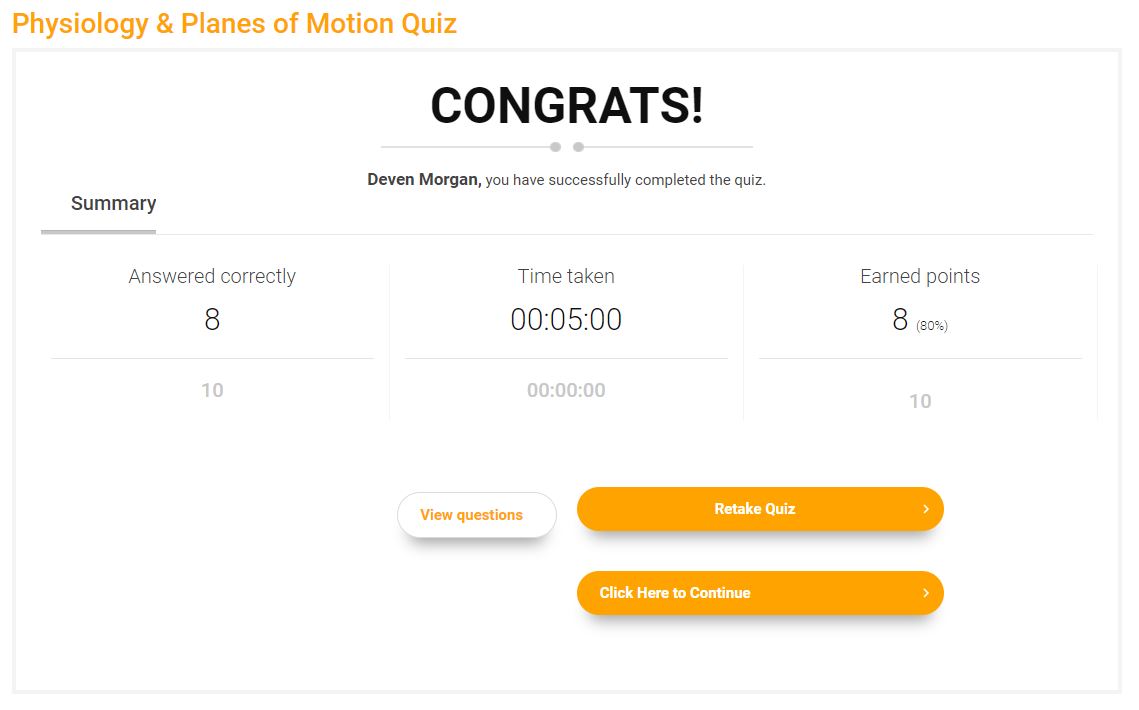Click the successfully completed the quiz message
Viewport: 1139px width, 710px height.
tap(625, 181)
